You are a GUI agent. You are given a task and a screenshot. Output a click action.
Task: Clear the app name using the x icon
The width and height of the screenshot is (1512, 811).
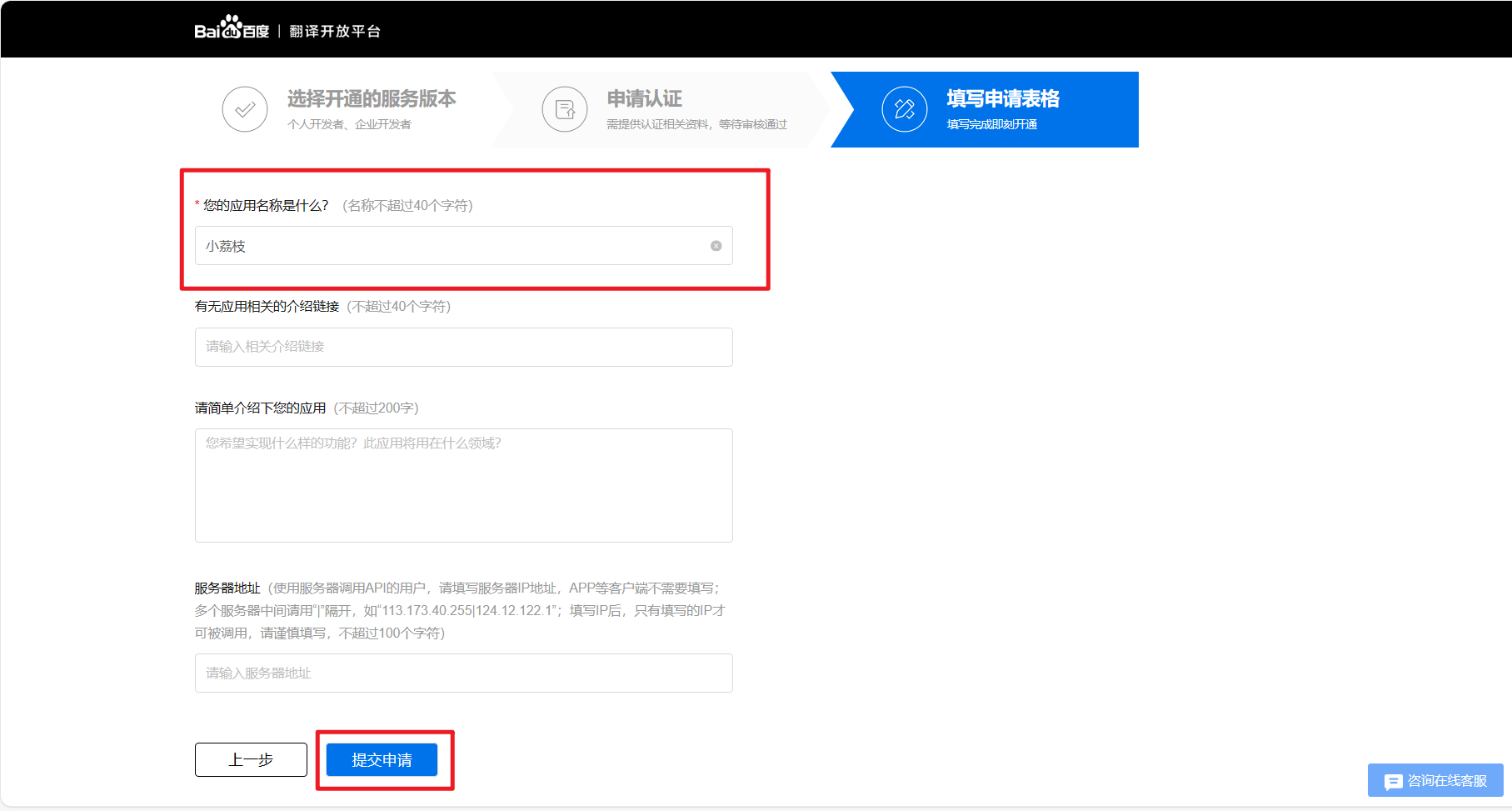coord(716,245)
